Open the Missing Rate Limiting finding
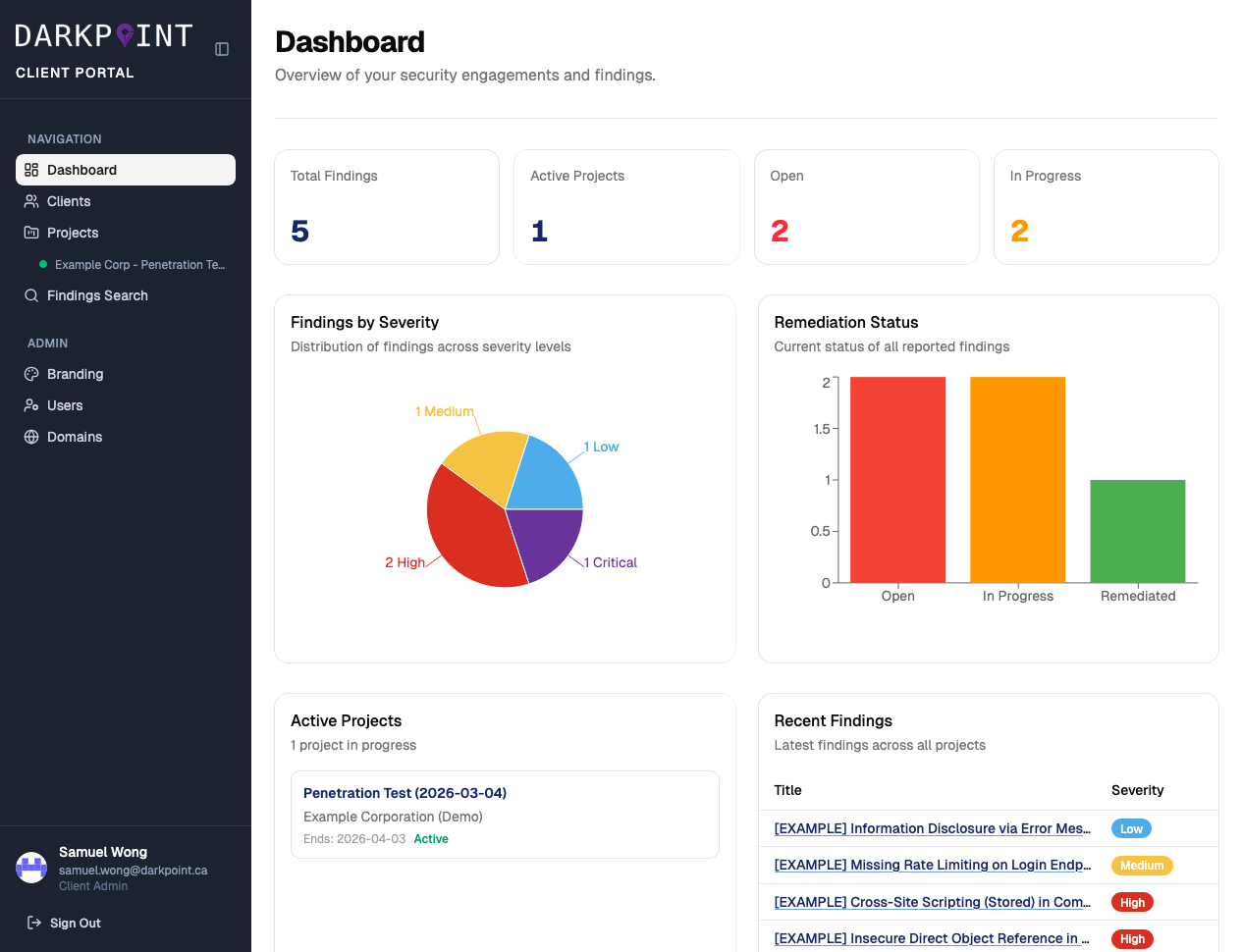1242x952 pixels. [932, 865]
